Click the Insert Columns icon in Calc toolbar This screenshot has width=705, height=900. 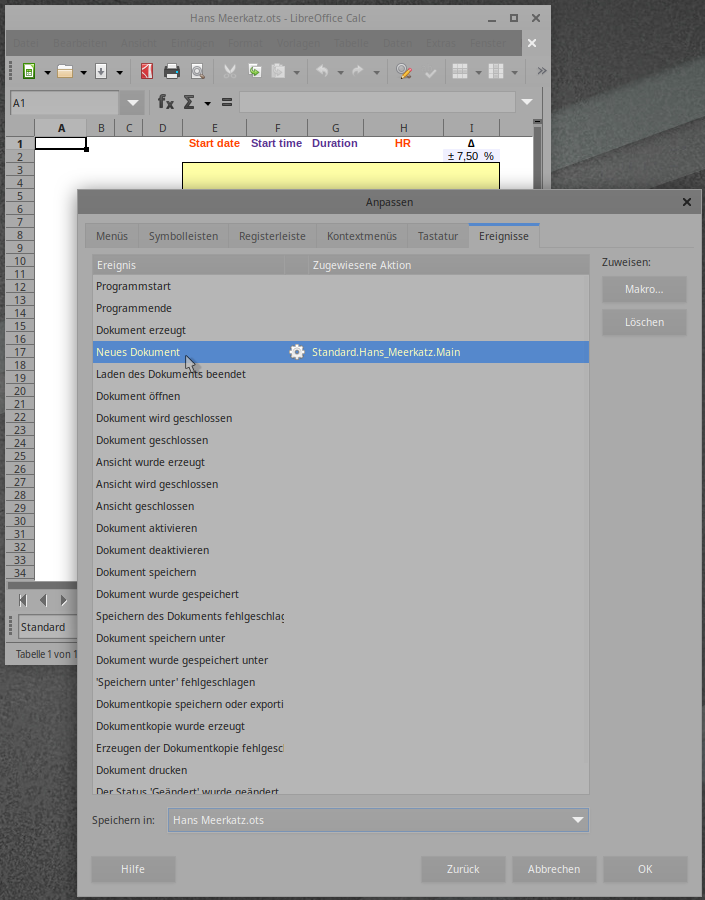point(496,71)
